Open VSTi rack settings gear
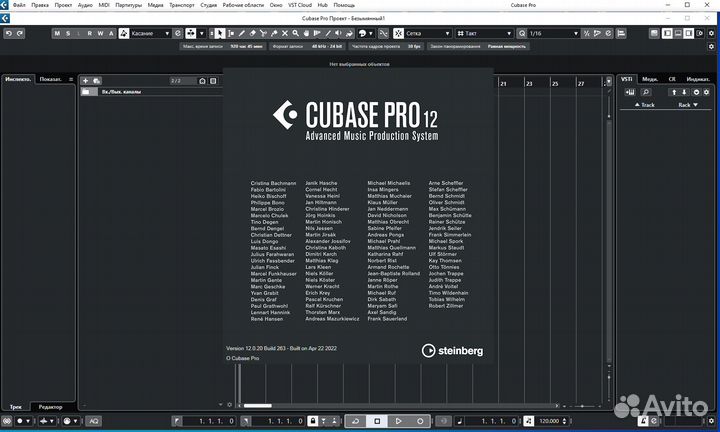The width and height of the screenshot is (720, 432). click(707, 92)
